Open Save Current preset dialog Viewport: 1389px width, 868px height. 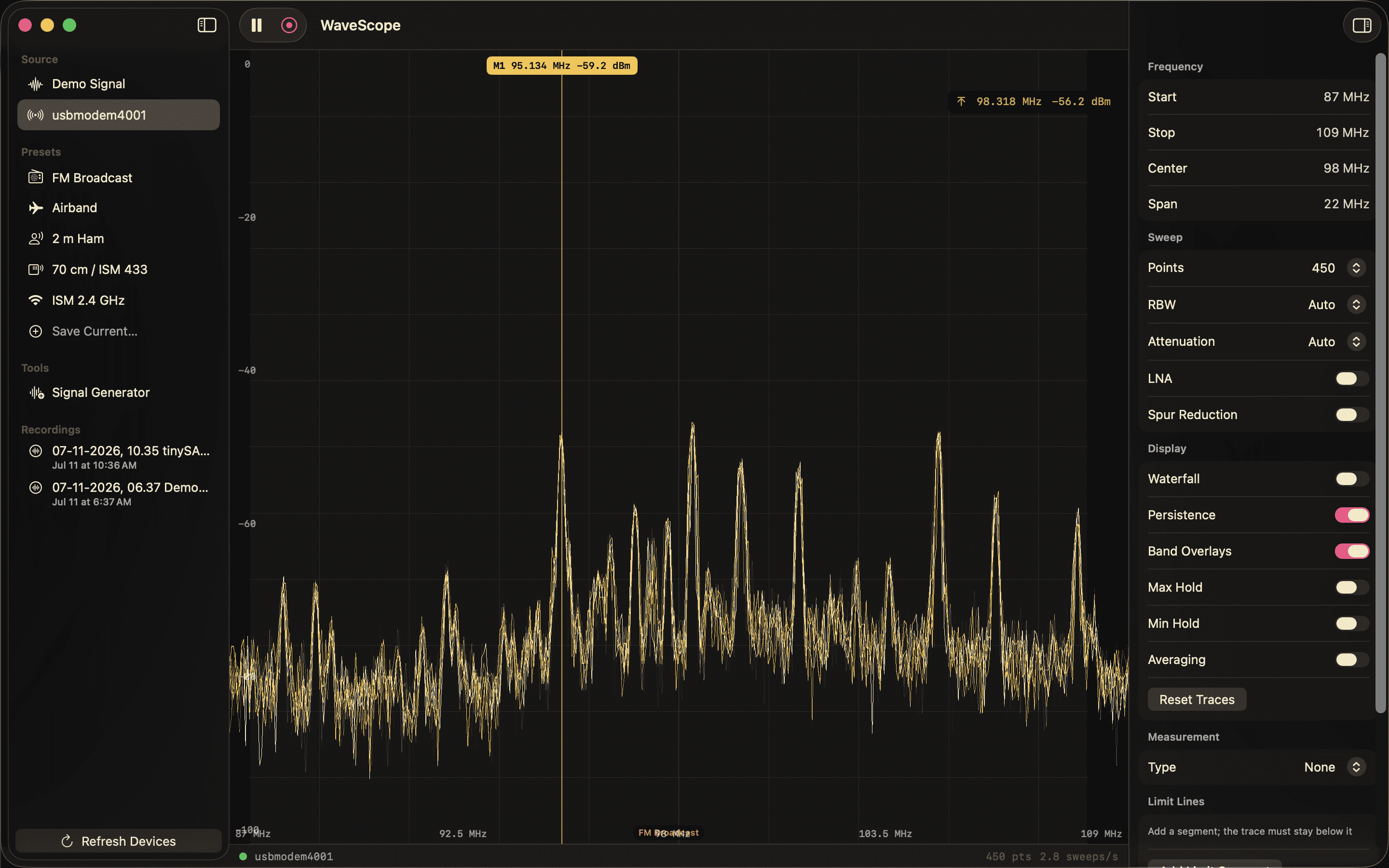[118, 331]
